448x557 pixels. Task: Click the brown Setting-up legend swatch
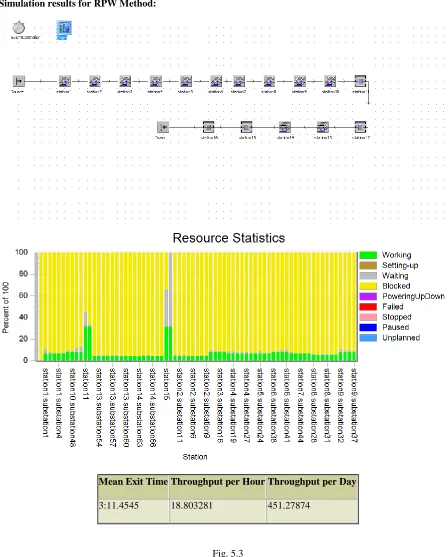click(368, 265)
